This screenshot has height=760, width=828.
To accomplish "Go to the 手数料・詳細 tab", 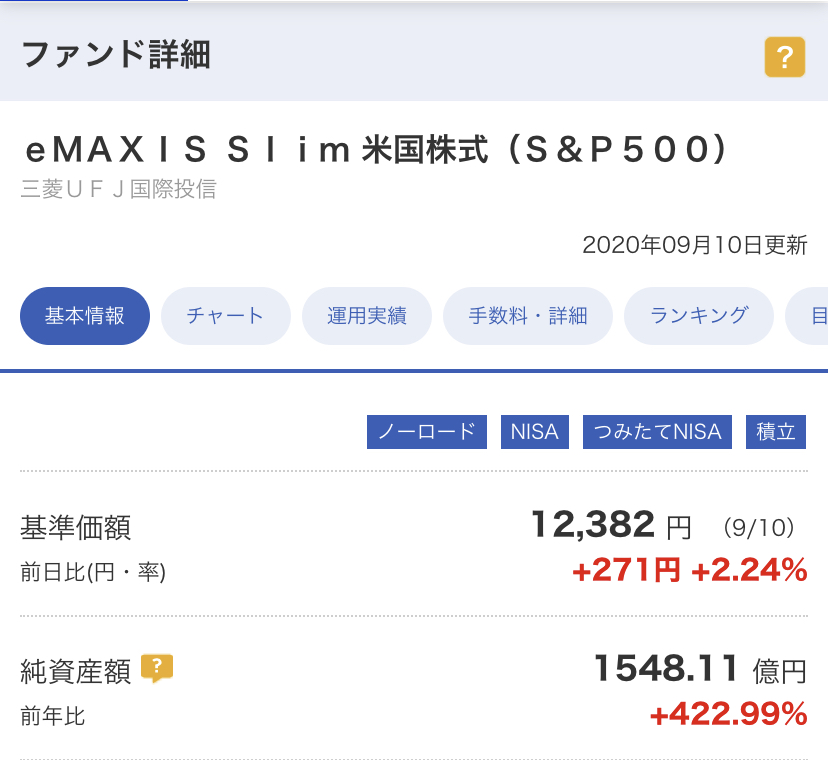I will tap(527, 316).
